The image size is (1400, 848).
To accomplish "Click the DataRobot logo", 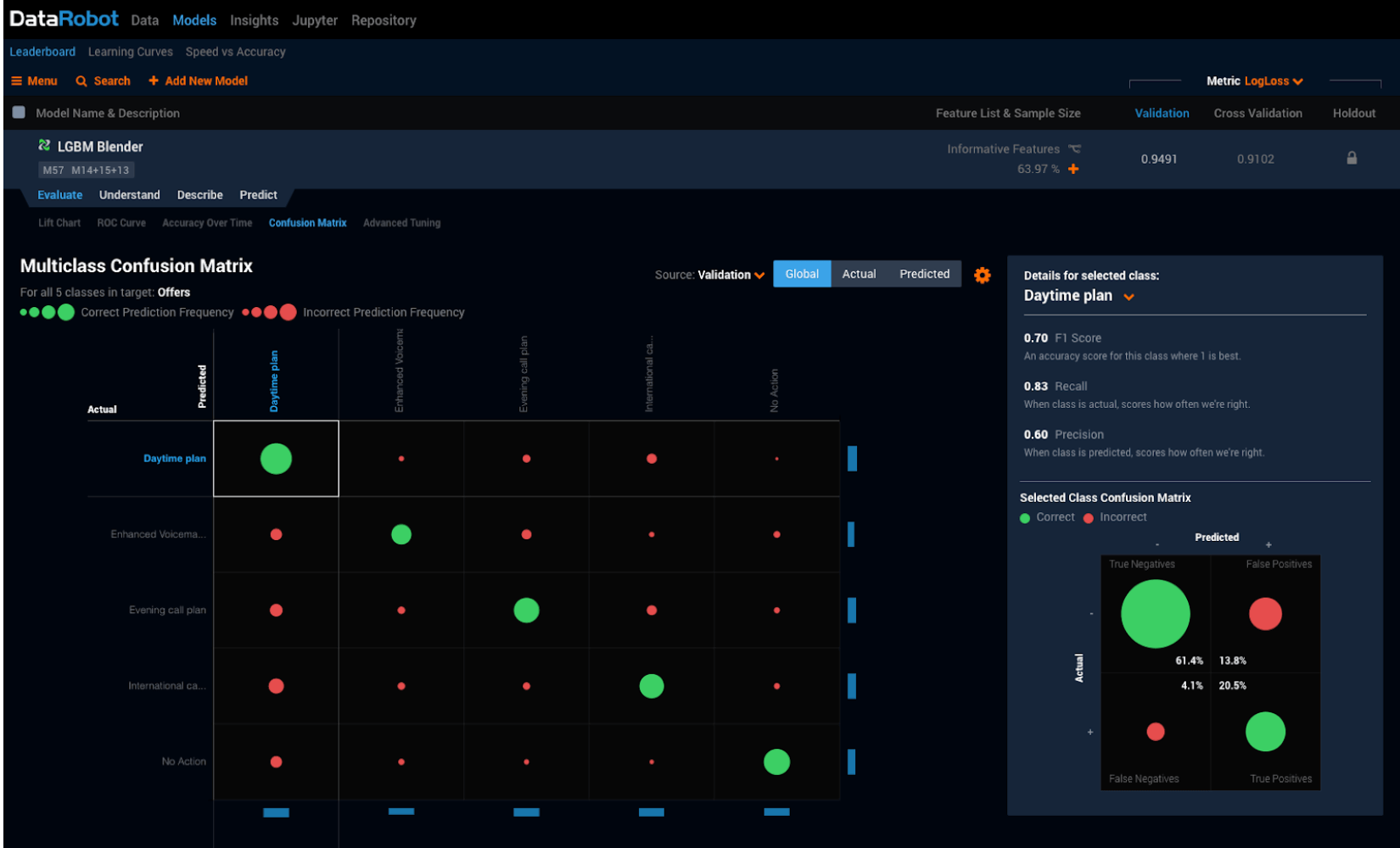I will coord(64,19).
